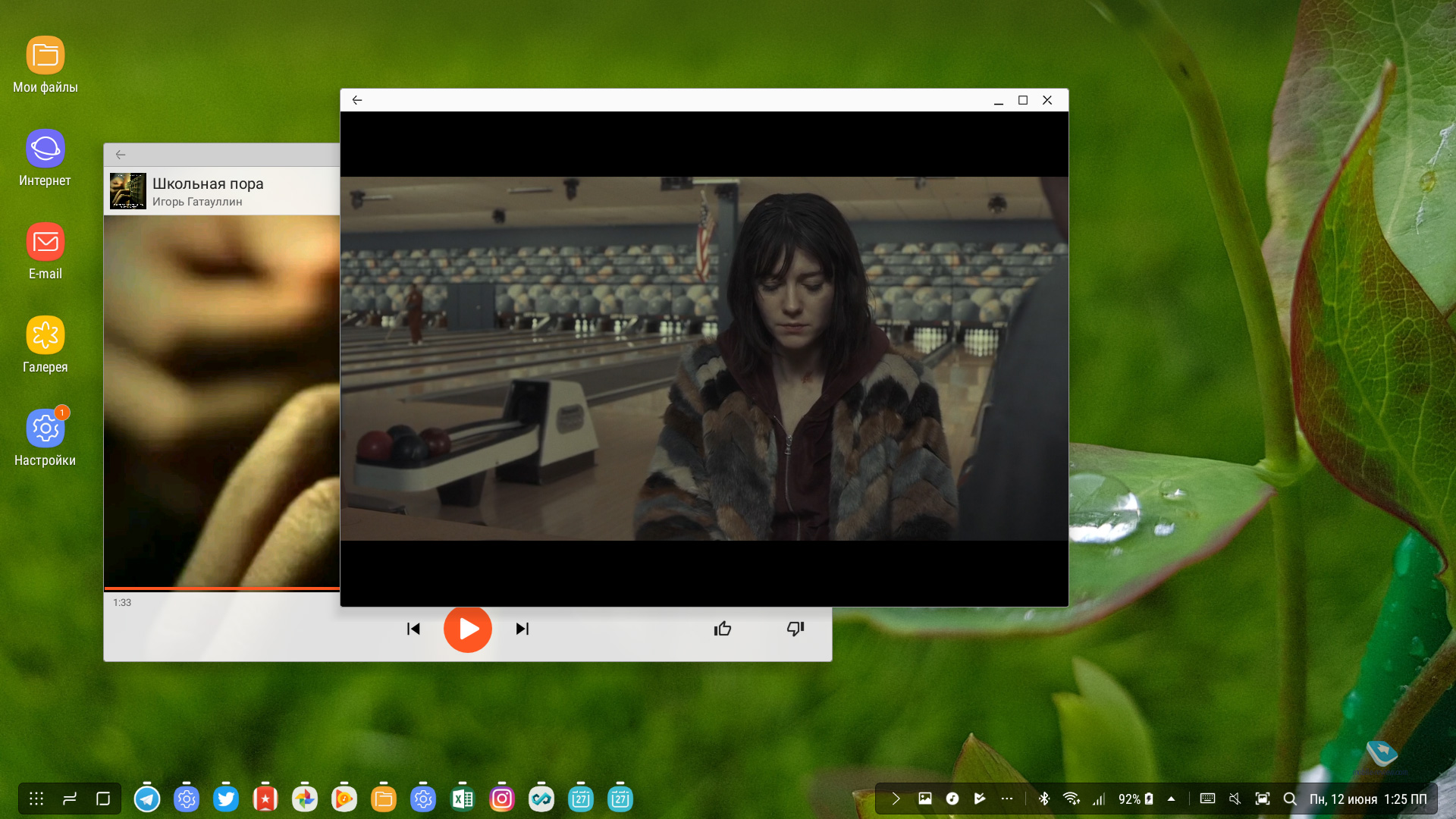The width and height of the screenshot is (1456, 819).
Task: Click the home button on taskbar
Action: [103, 799]
